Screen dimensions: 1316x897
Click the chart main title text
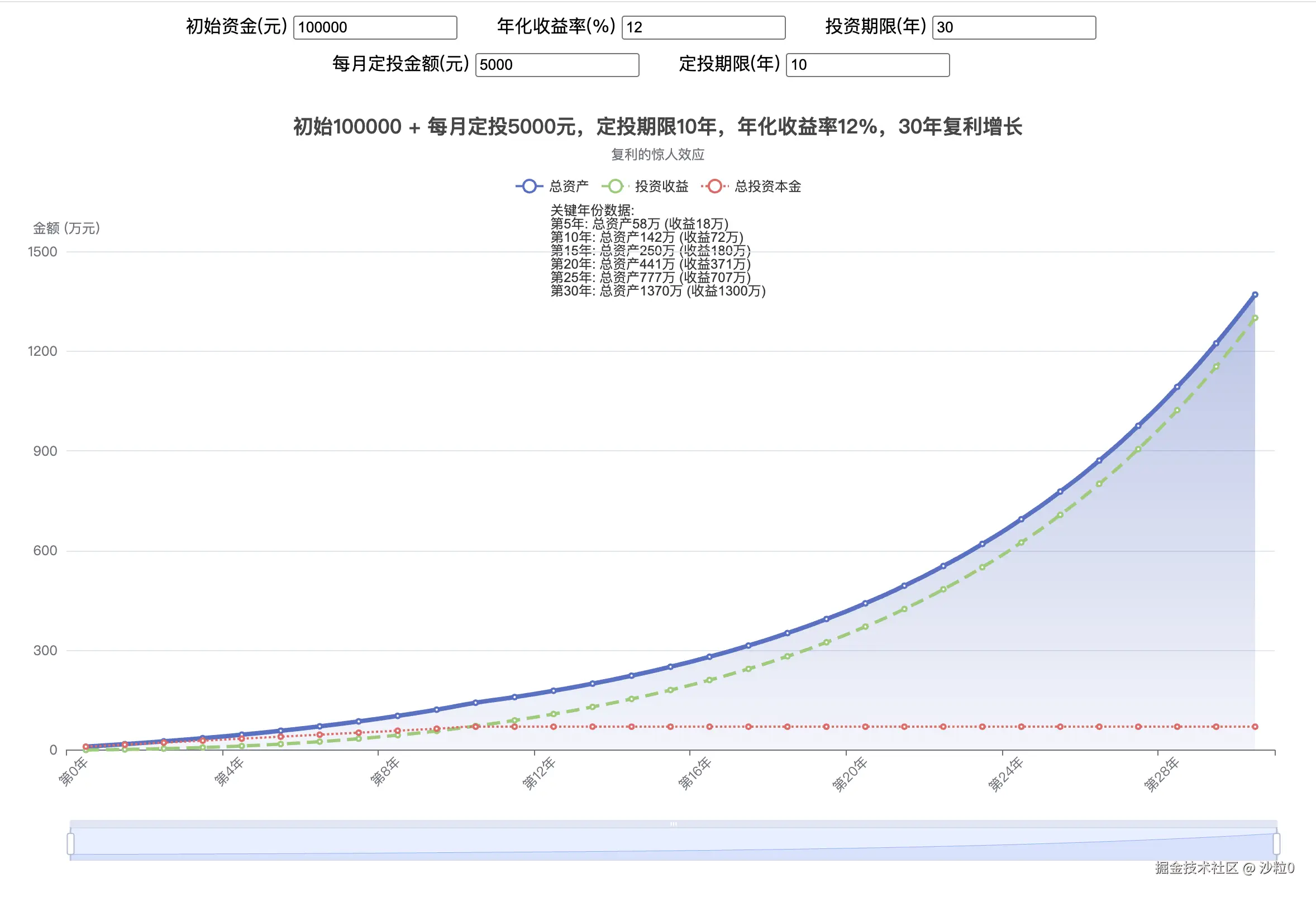coord(657,126)
